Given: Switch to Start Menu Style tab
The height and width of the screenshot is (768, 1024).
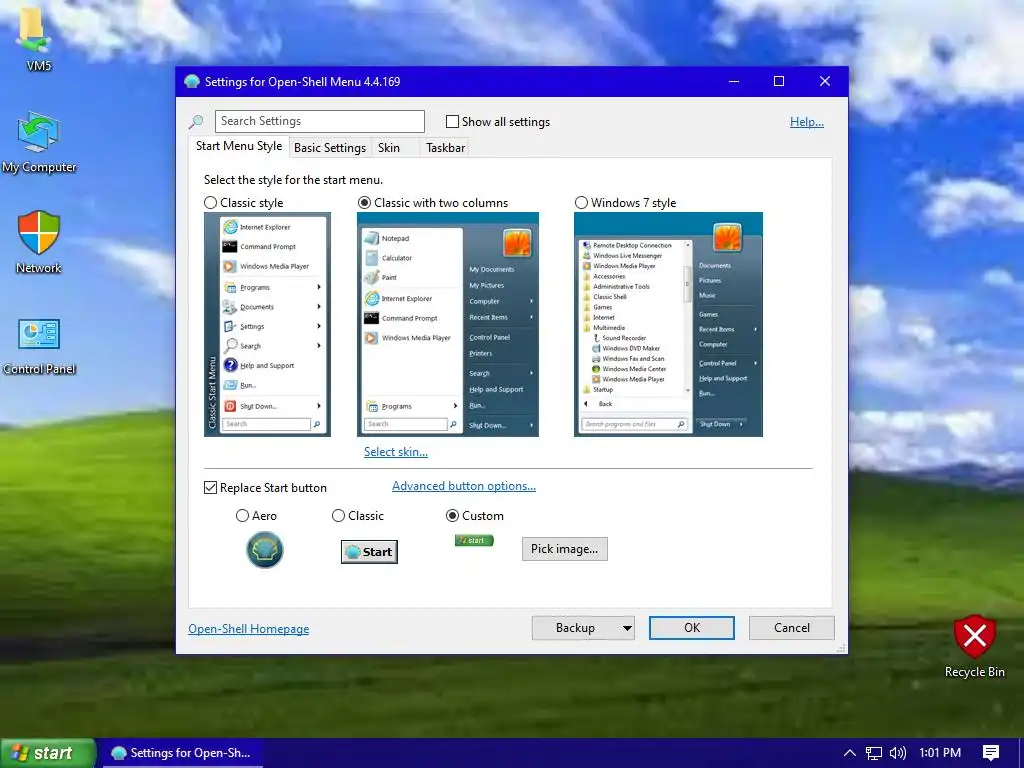Looking at the screenshot, I should tap(239, 146).
